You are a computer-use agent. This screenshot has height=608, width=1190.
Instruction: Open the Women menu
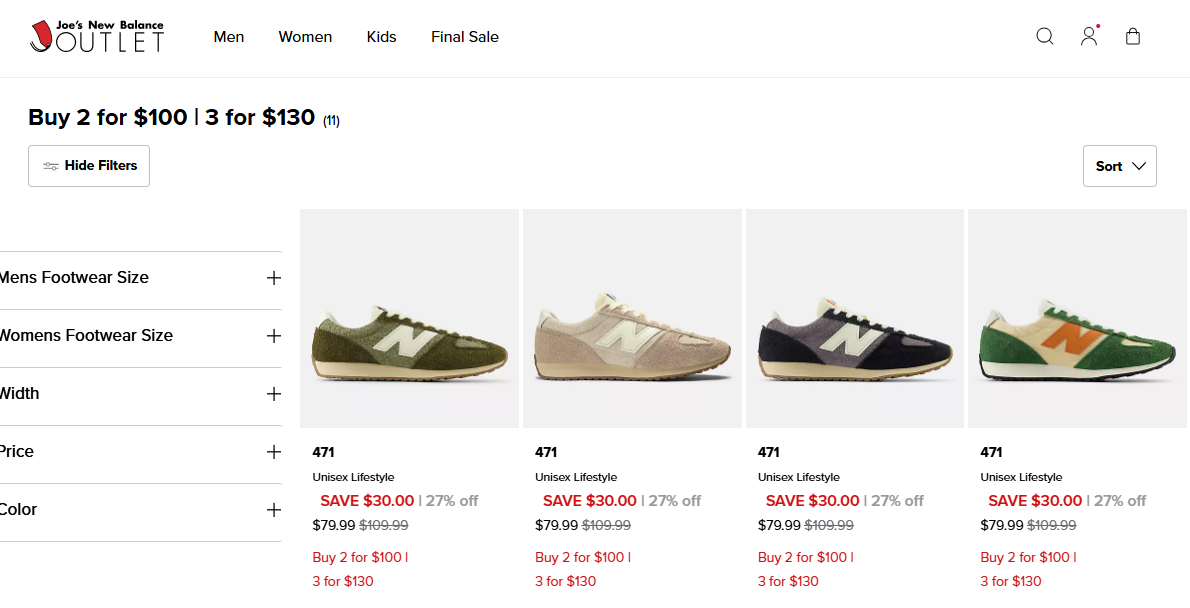(x=305, y=37)
